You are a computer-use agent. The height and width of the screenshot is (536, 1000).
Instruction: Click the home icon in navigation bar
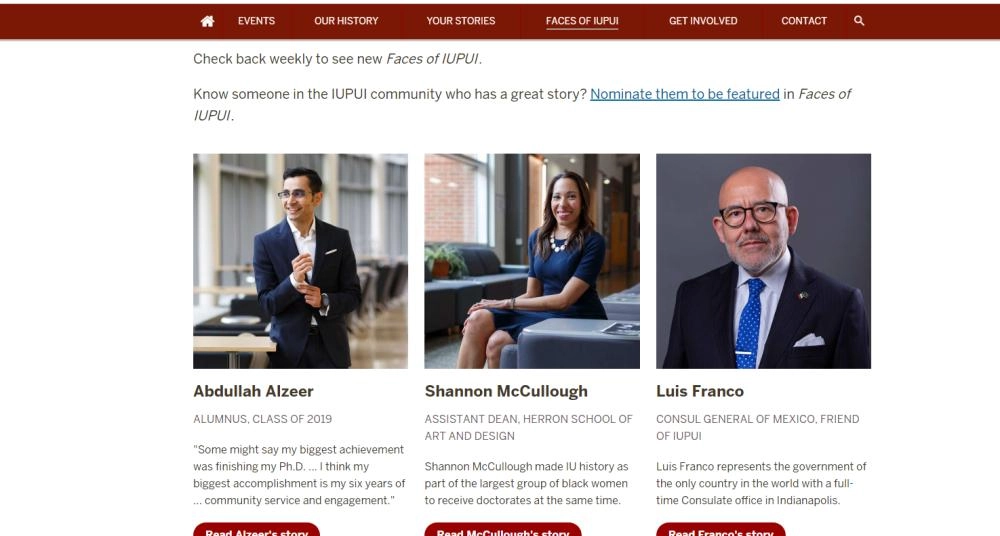pos(207,21)
